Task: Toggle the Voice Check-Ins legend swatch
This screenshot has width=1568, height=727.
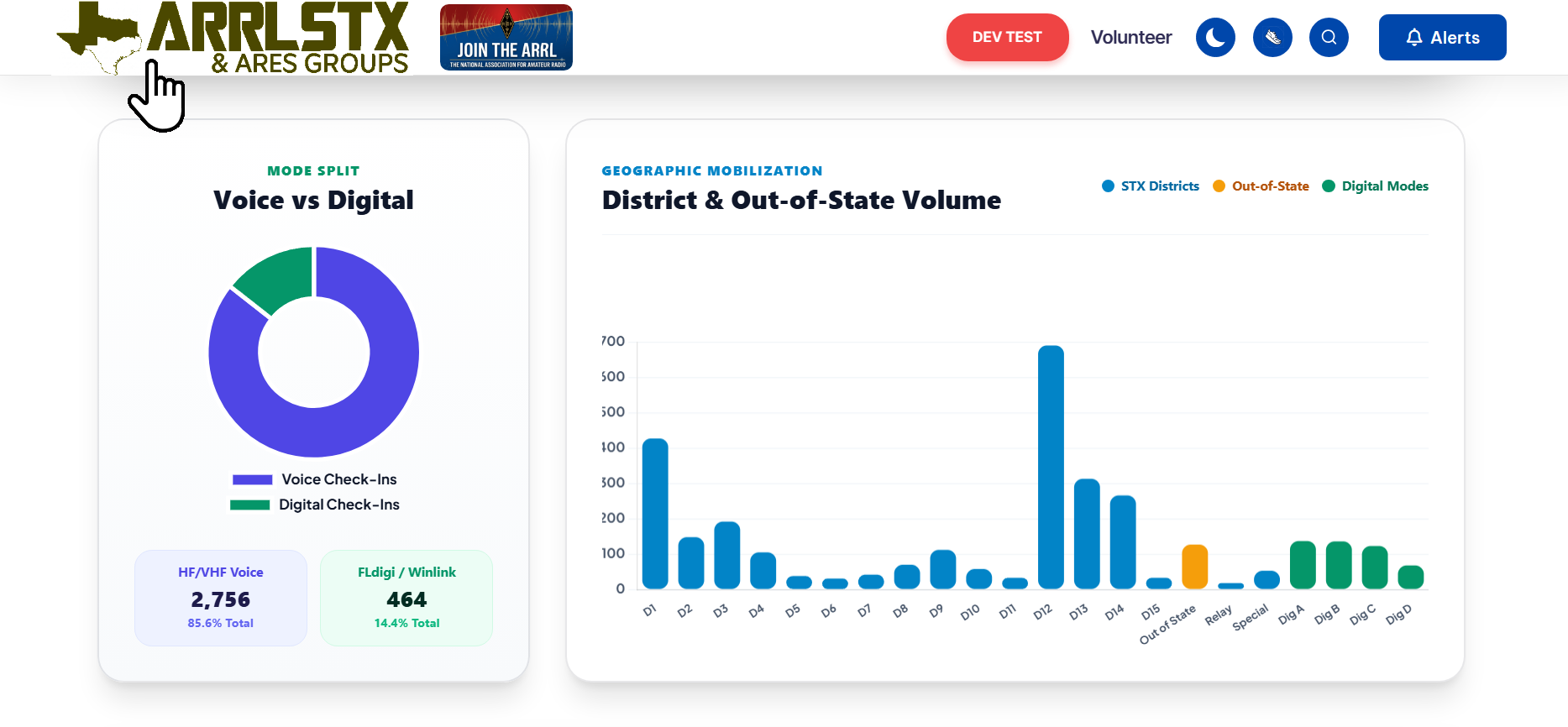Action: tap(252, 479)
